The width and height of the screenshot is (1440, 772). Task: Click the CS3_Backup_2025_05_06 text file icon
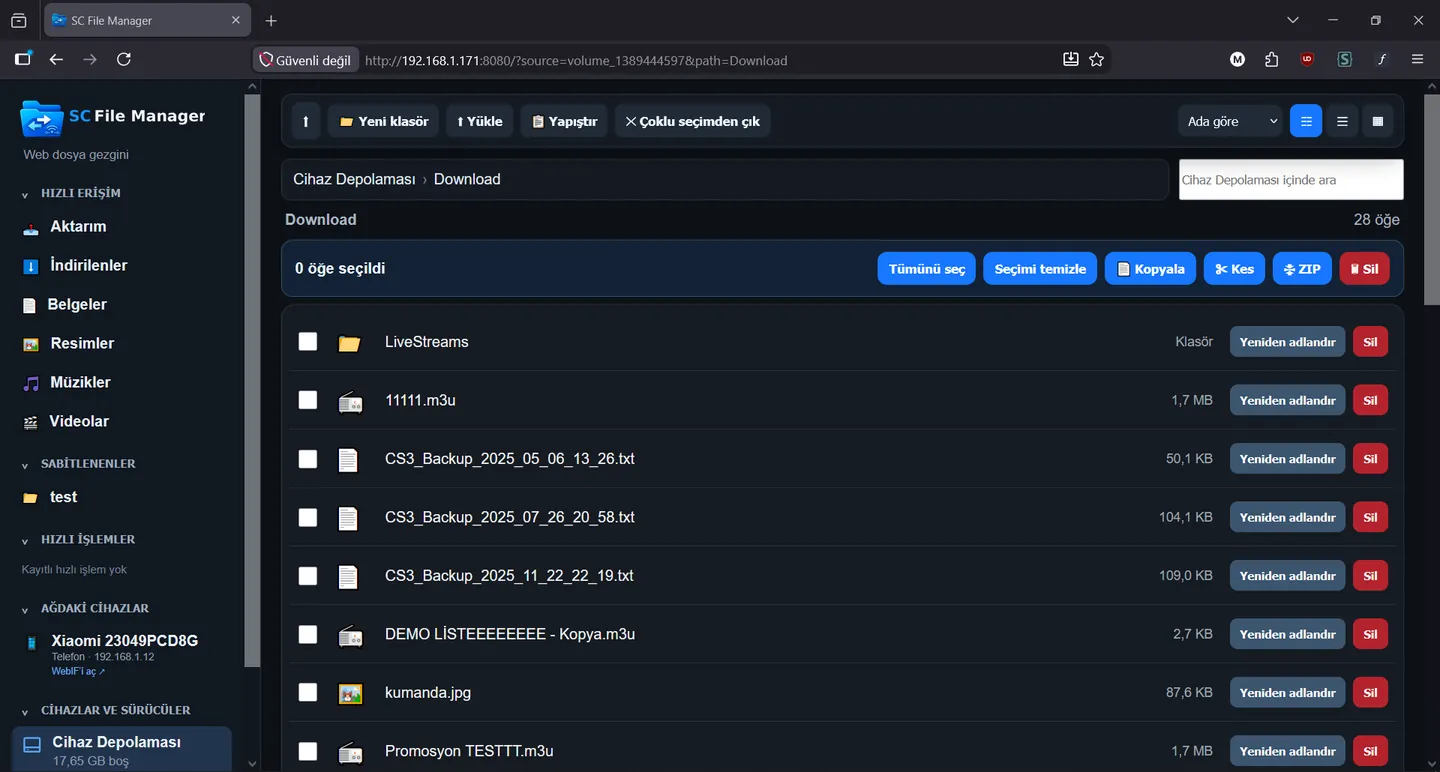pos(347,459)
